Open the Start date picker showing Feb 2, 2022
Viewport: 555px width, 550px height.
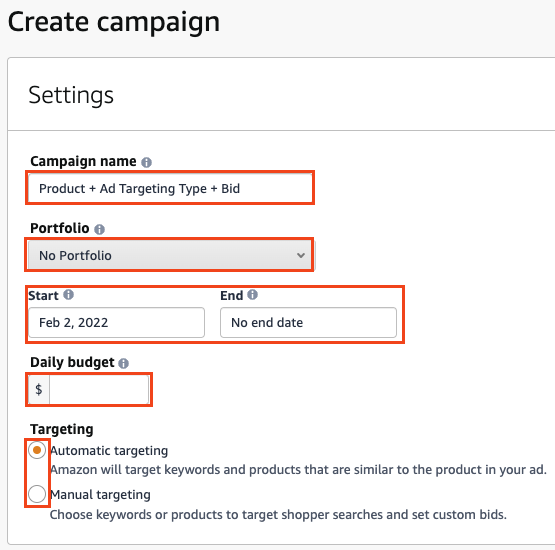[x=116, y=322]
